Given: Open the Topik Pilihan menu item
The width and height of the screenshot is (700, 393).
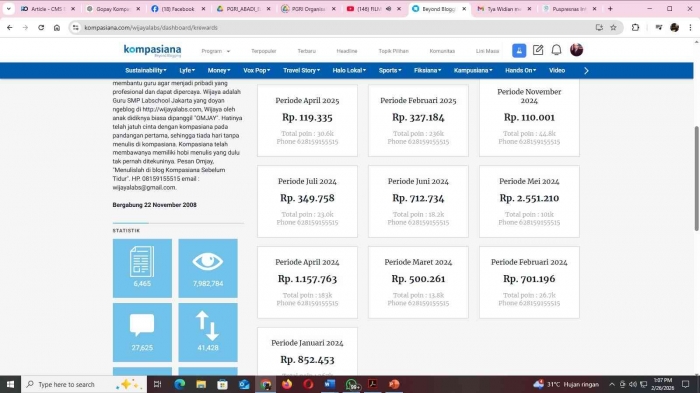Looking at the screenshot, I should [x=393, y=51].
